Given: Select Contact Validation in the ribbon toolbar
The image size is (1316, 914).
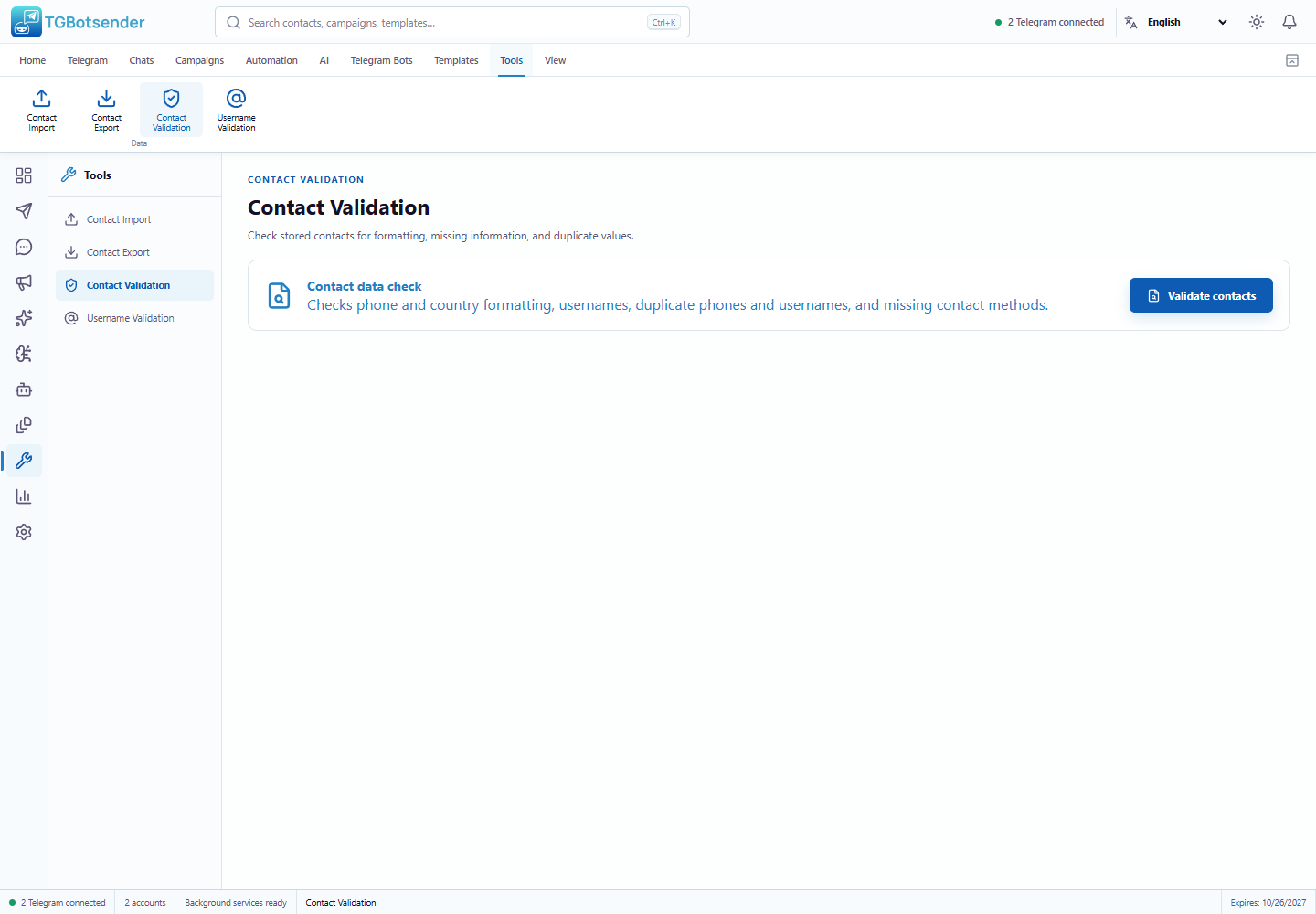Looking at the screenshot, I should point(172,110).
